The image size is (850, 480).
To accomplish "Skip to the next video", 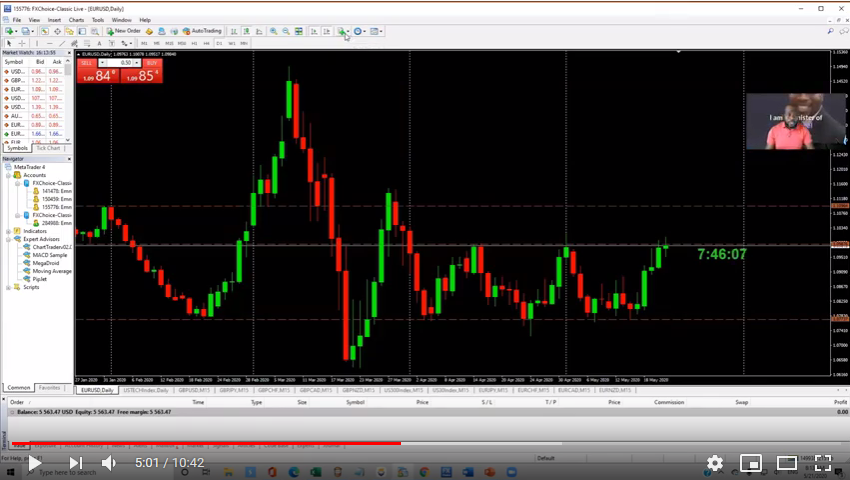I will 76,463.
